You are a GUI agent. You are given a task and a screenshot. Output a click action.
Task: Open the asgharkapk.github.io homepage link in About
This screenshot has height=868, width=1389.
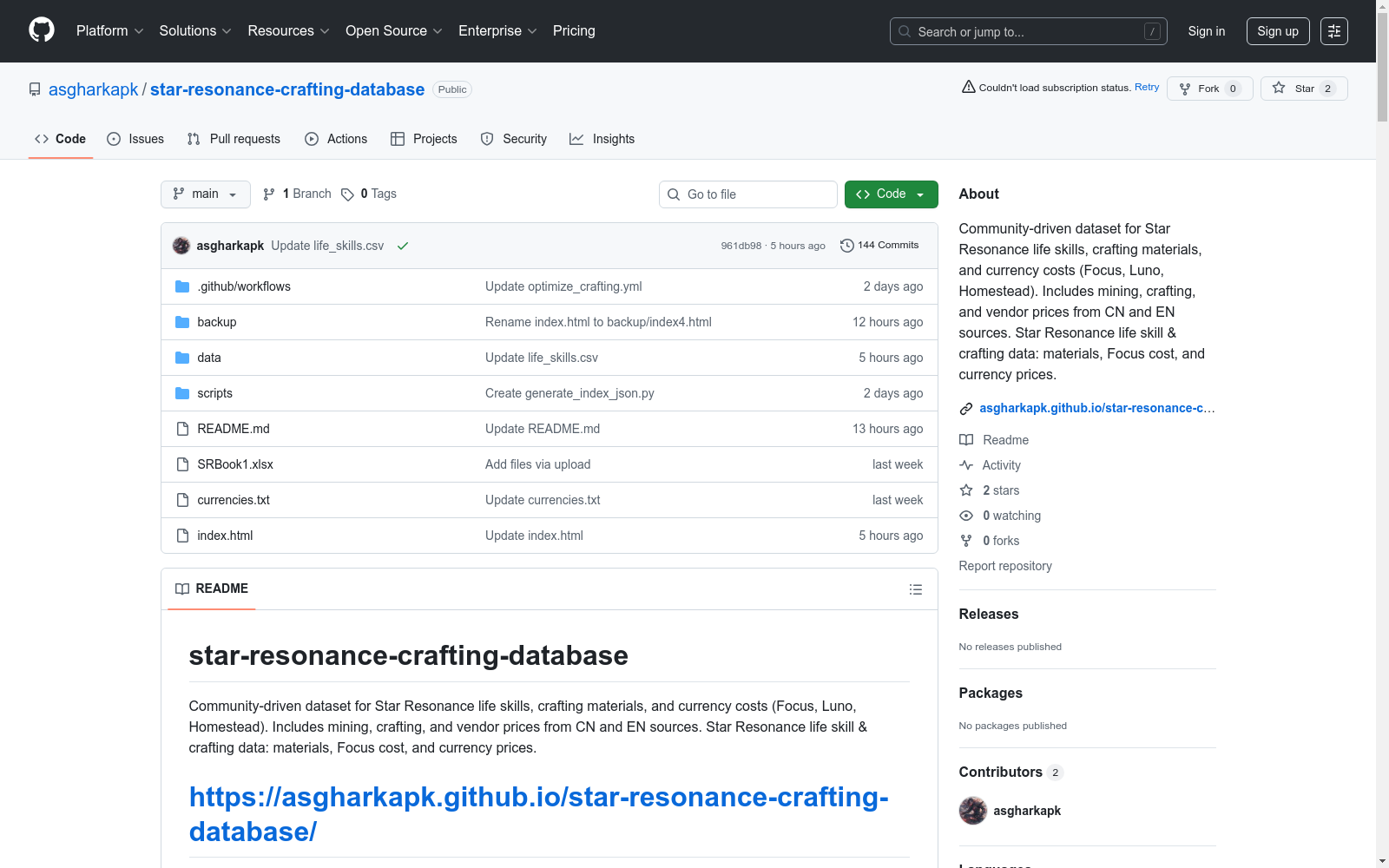point(1097,408)
